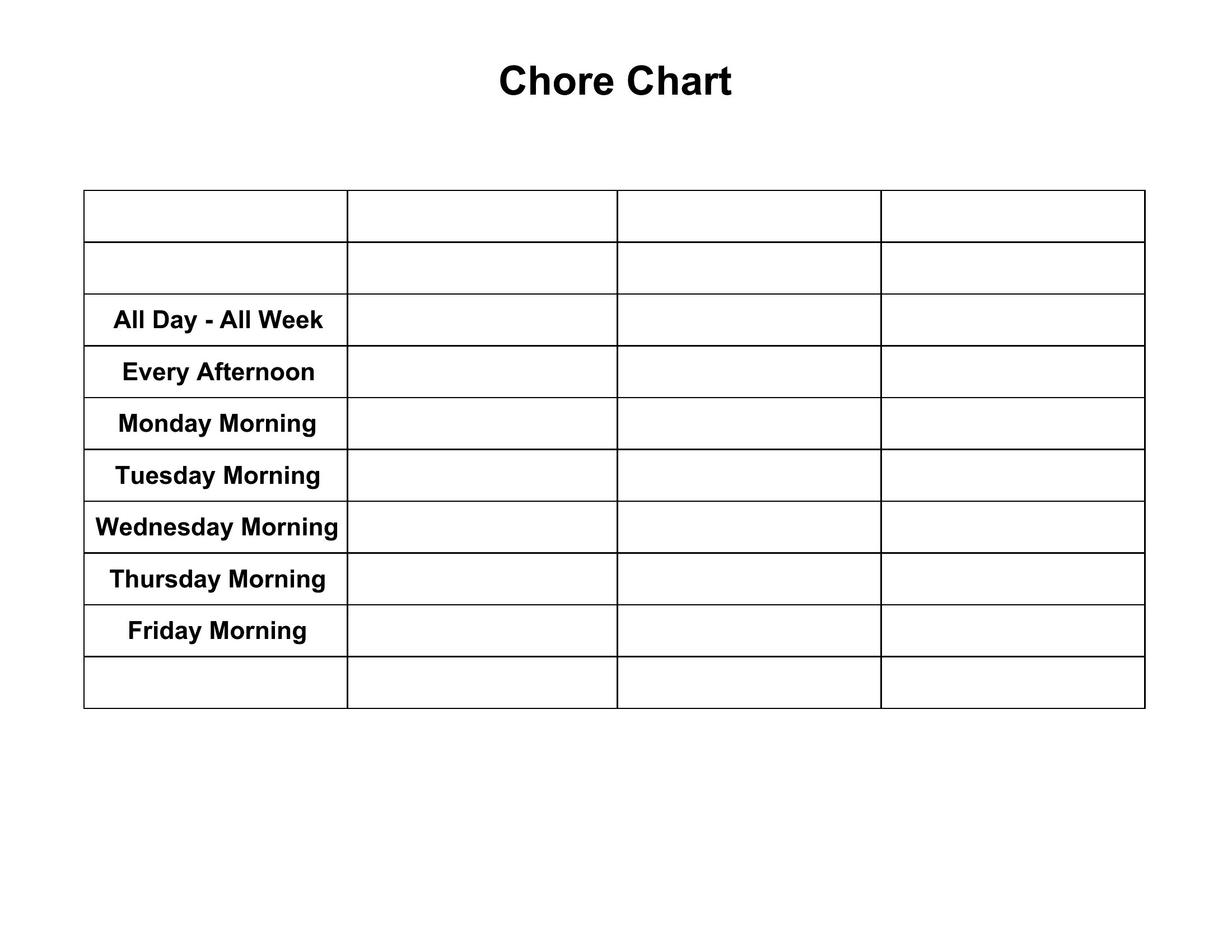
Task: Click the third column's top header cell
Action: point(749,216)
